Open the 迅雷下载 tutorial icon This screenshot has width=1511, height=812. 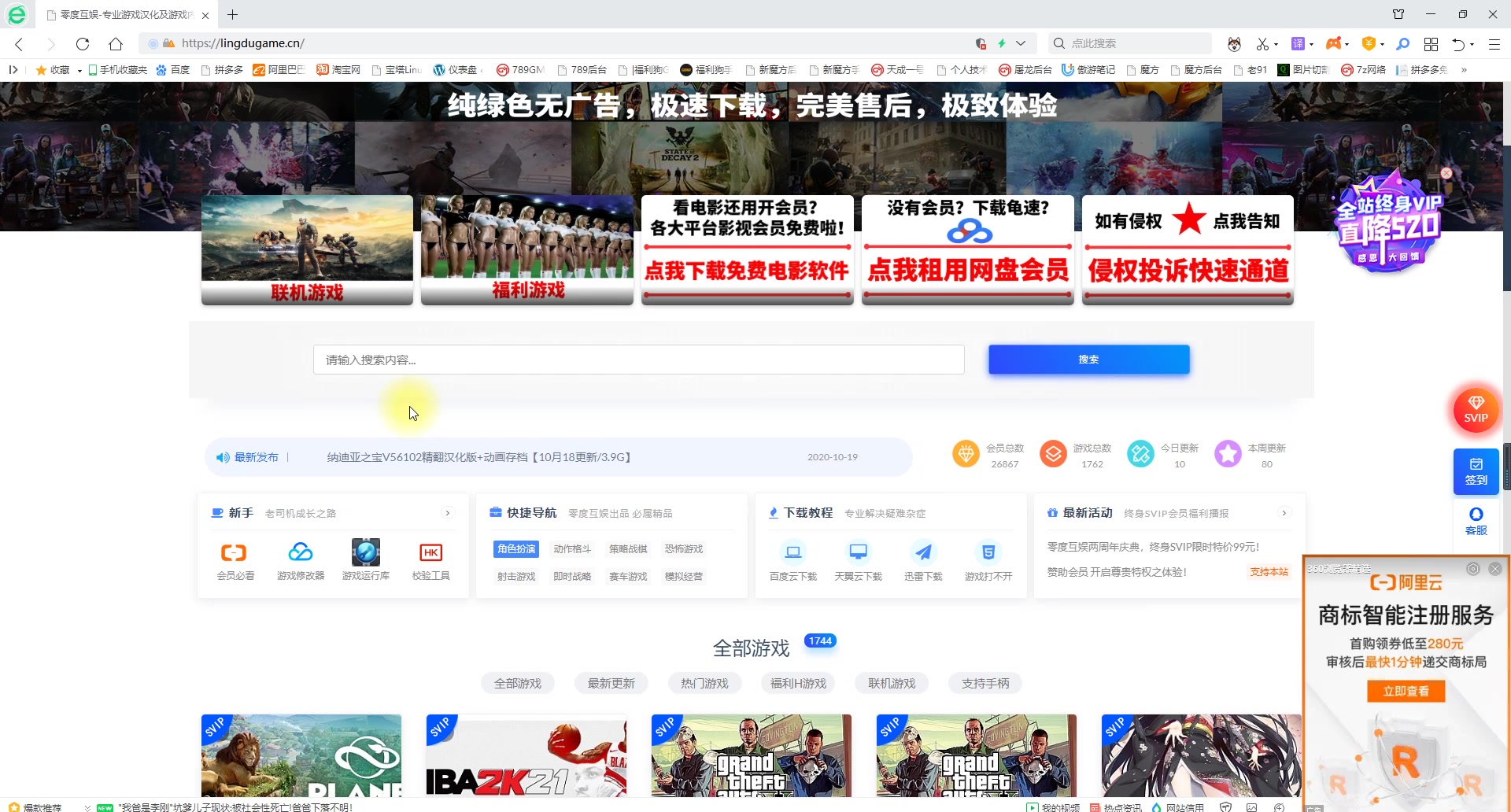[x=923, y=561]
